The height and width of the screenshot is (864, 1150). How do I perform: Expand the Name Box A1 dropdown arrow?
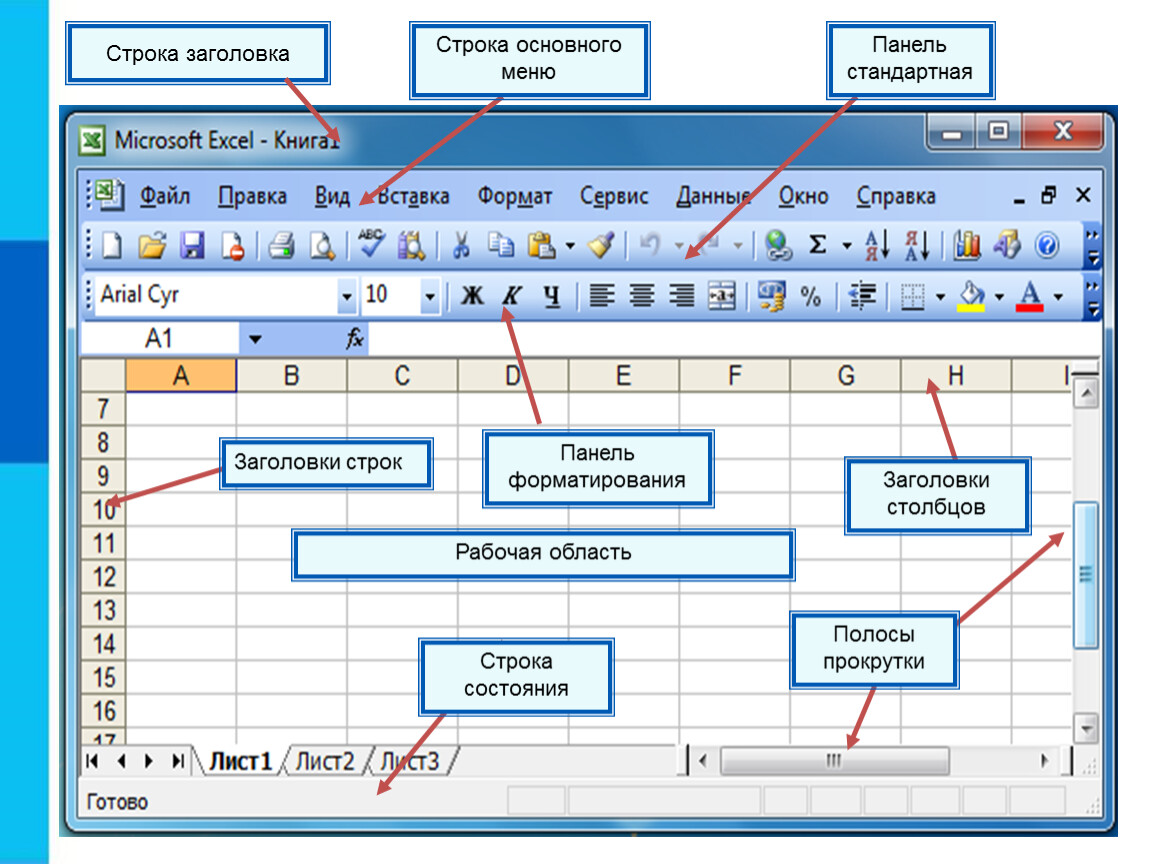[255, 339]
